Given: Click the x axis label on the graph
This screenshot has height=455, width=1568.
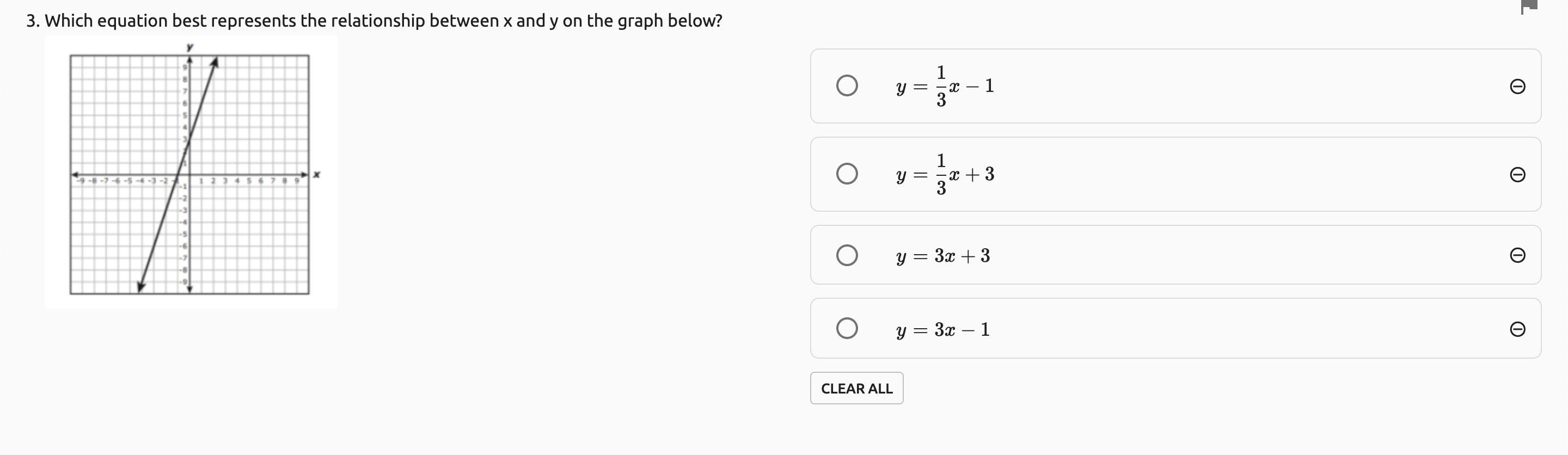Looking at the screenshot, I should 316,175.
